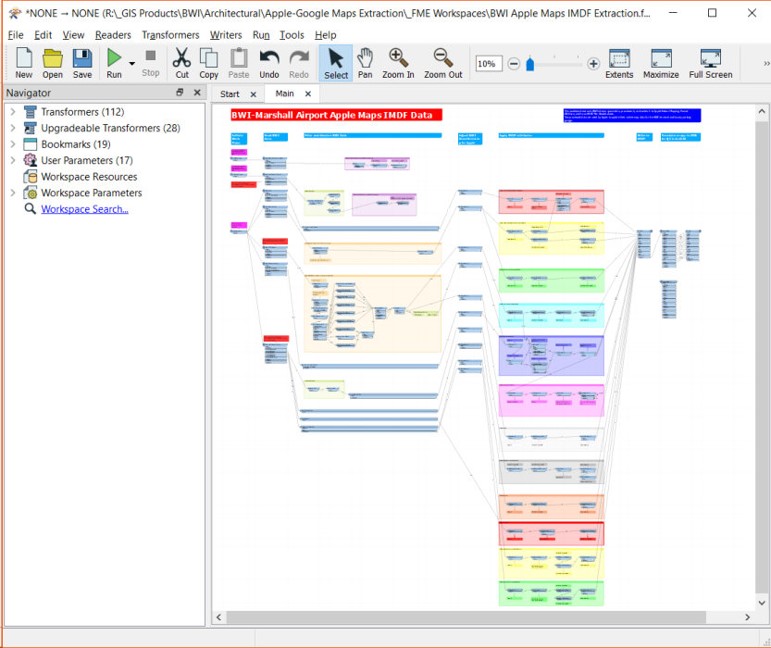Open the File menu
Image resolution: width=771 pixels, height=648 pixels.
point(15,35)
